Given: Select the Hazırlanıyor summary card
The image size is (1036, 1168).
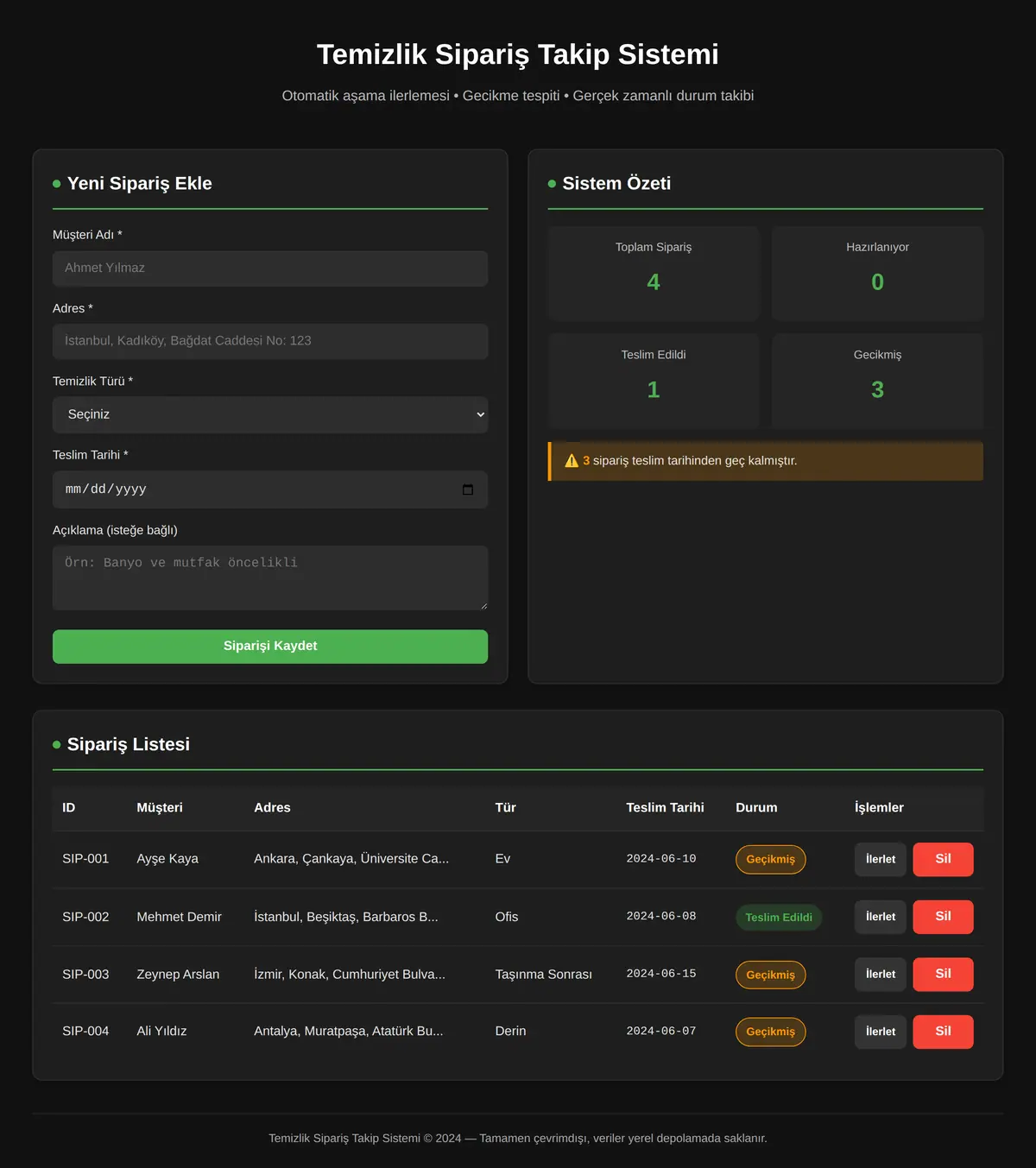Looking at the screenshot, I should [x=877, y=274].
